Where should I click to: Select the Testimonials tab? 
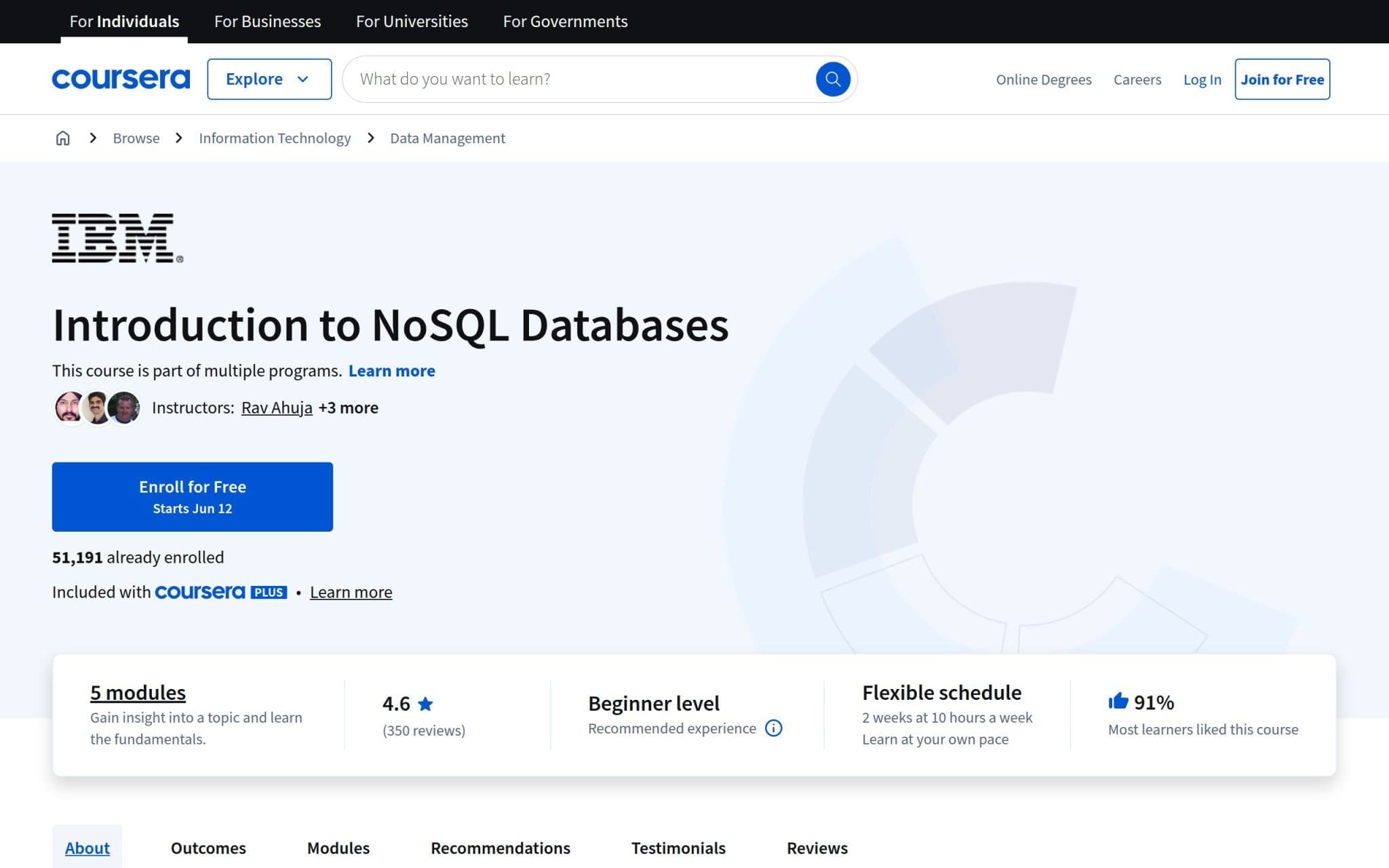click(678, 848)
